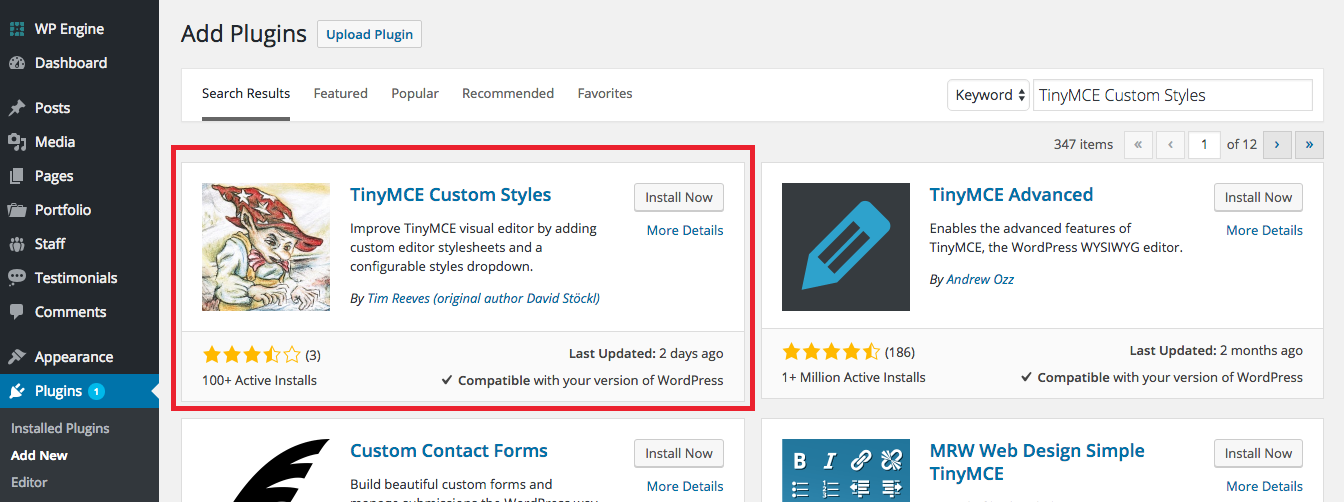The image size is (1344, 502).
Task: Switch to the Favorites tab
Action: [x=605, y=93]
